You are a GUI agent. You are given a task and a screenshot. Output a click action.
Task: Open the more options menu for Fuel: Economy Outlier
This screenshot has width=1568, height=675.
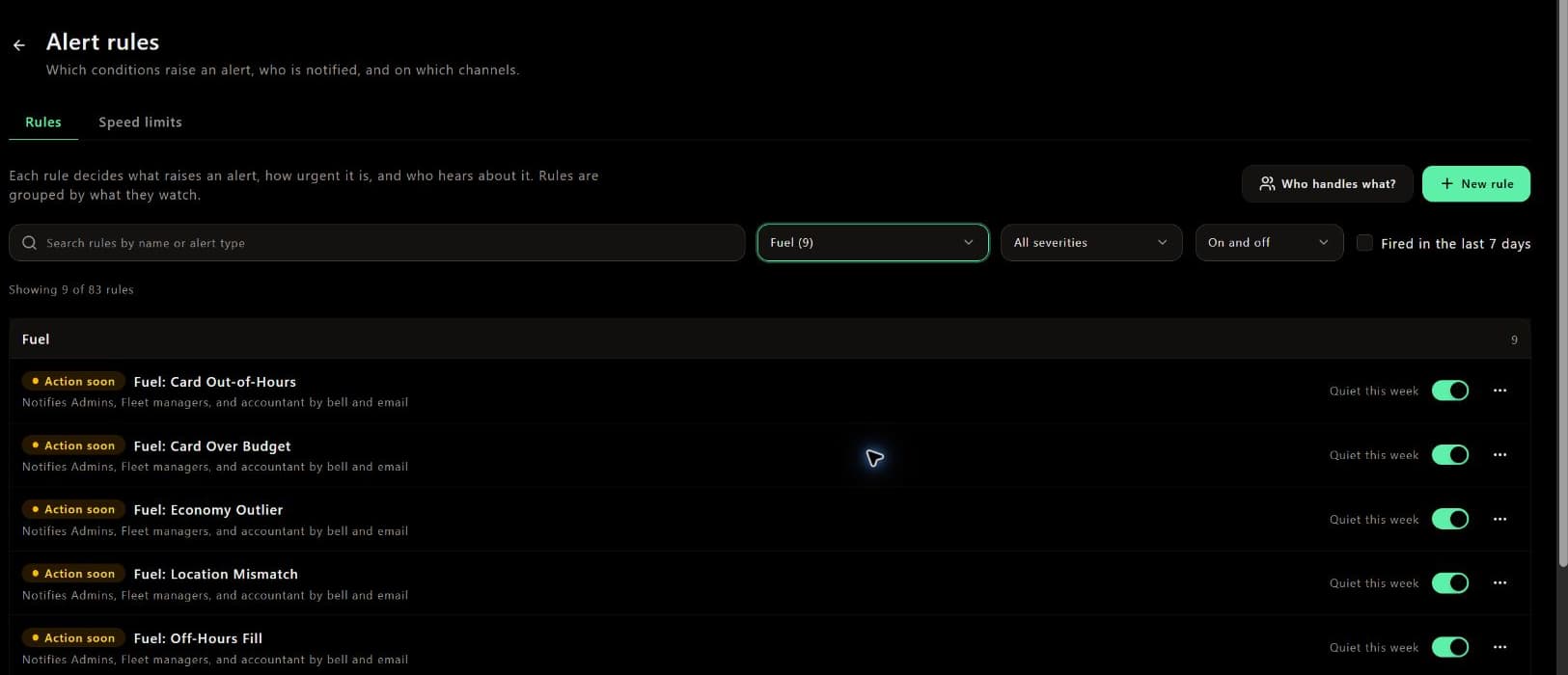tap(1499, 519)
